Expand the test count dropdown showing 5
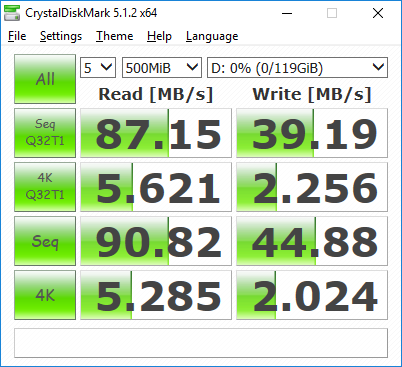Viewport: 402px width, 367px height. (98, 68)
